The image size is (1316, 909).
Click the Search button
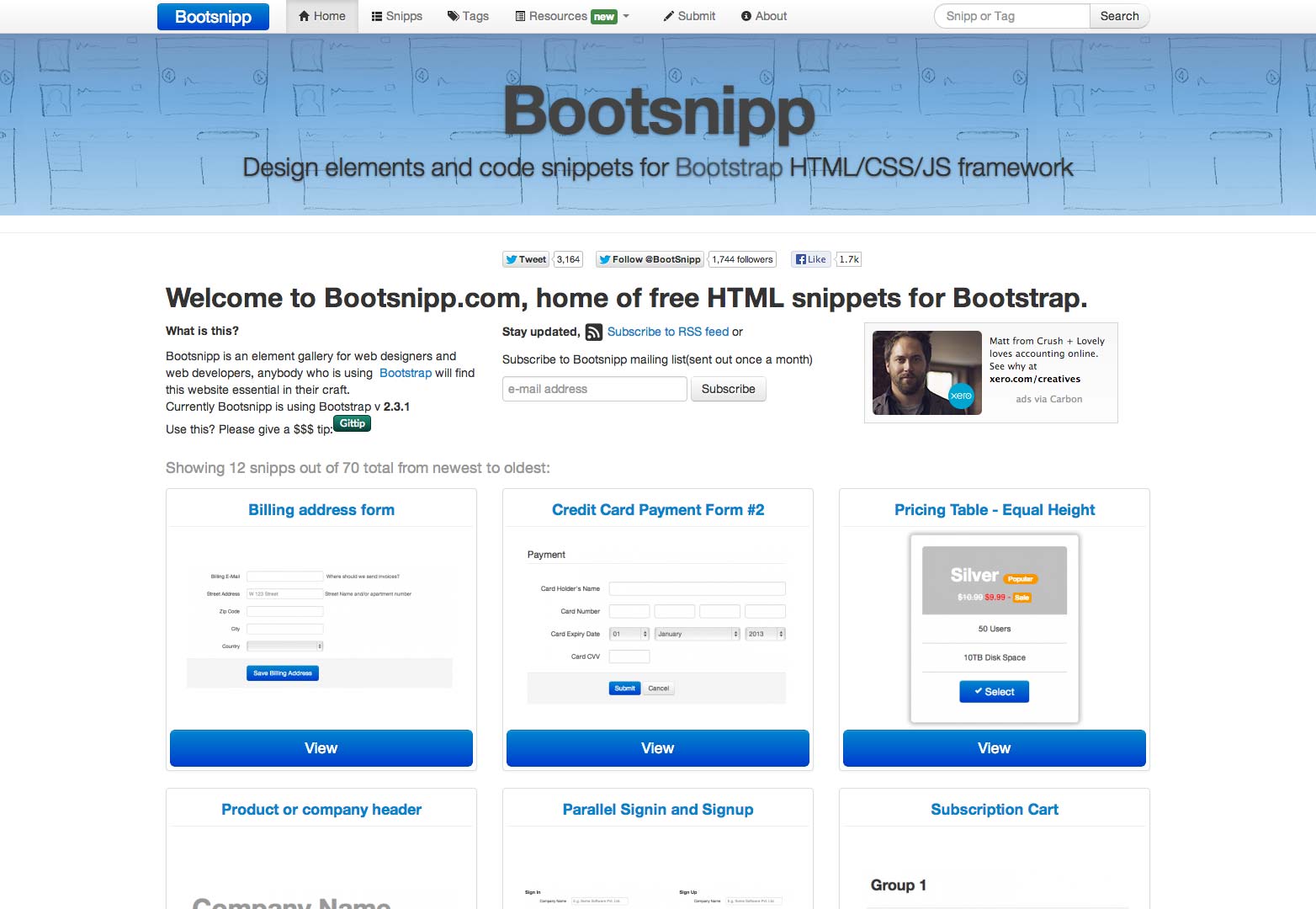click(1119, 16)
